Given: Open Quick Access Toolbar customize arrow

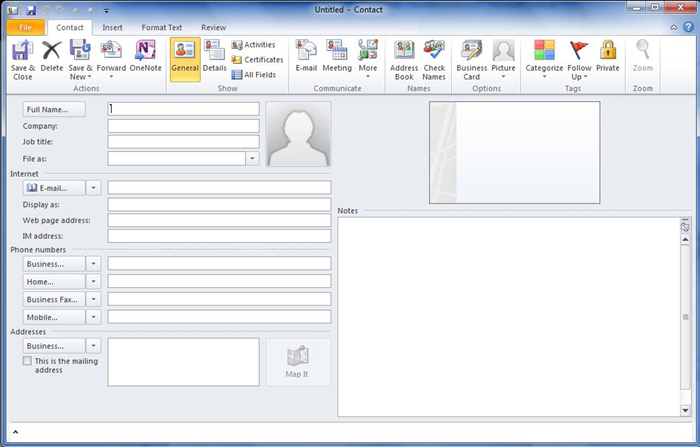Looking at the screenshot, I should click(106, 11).
